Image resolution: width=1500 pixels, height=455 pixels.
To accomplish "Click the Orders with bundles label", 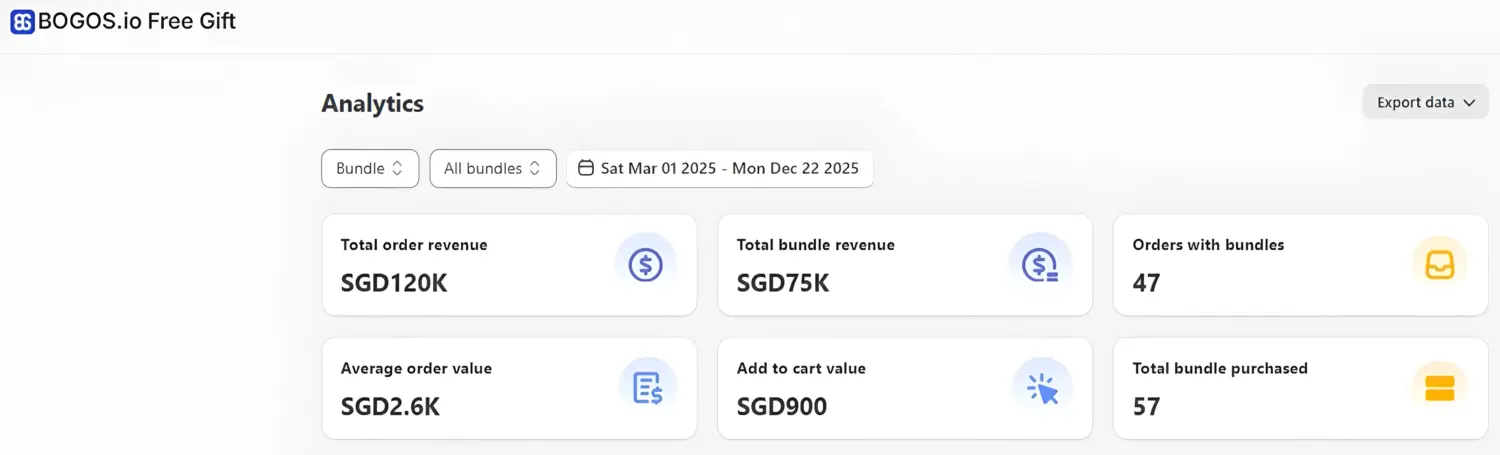I will (1208, 245).
